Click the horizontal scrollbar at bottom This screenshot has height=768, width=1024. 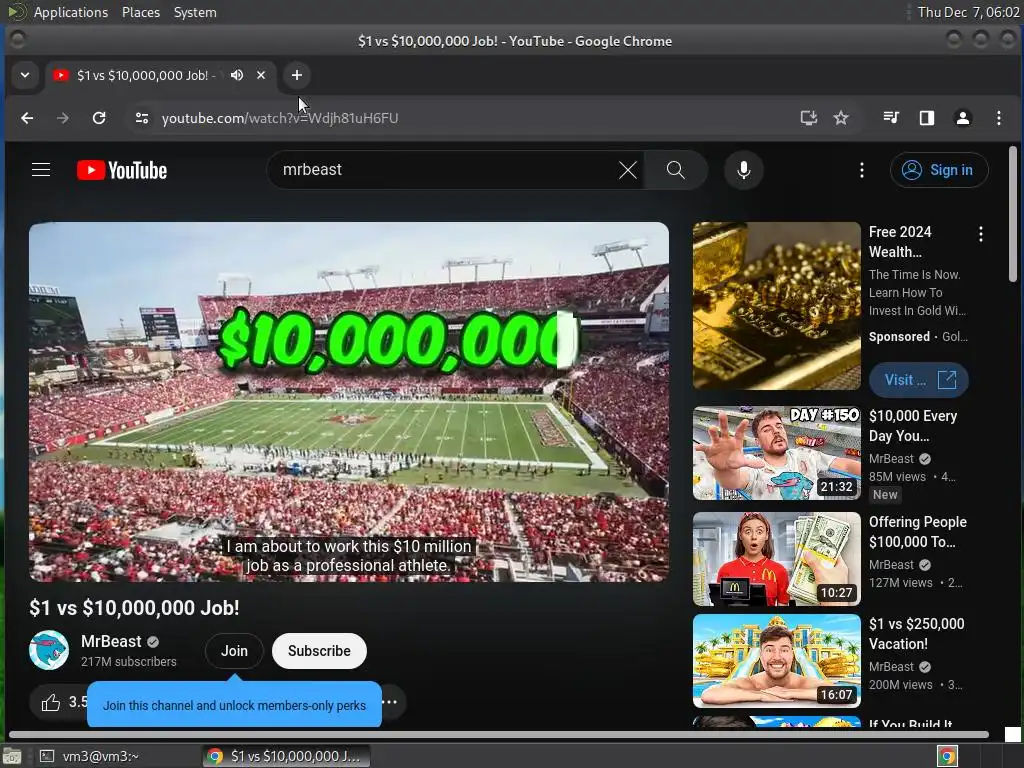[499, 735]
